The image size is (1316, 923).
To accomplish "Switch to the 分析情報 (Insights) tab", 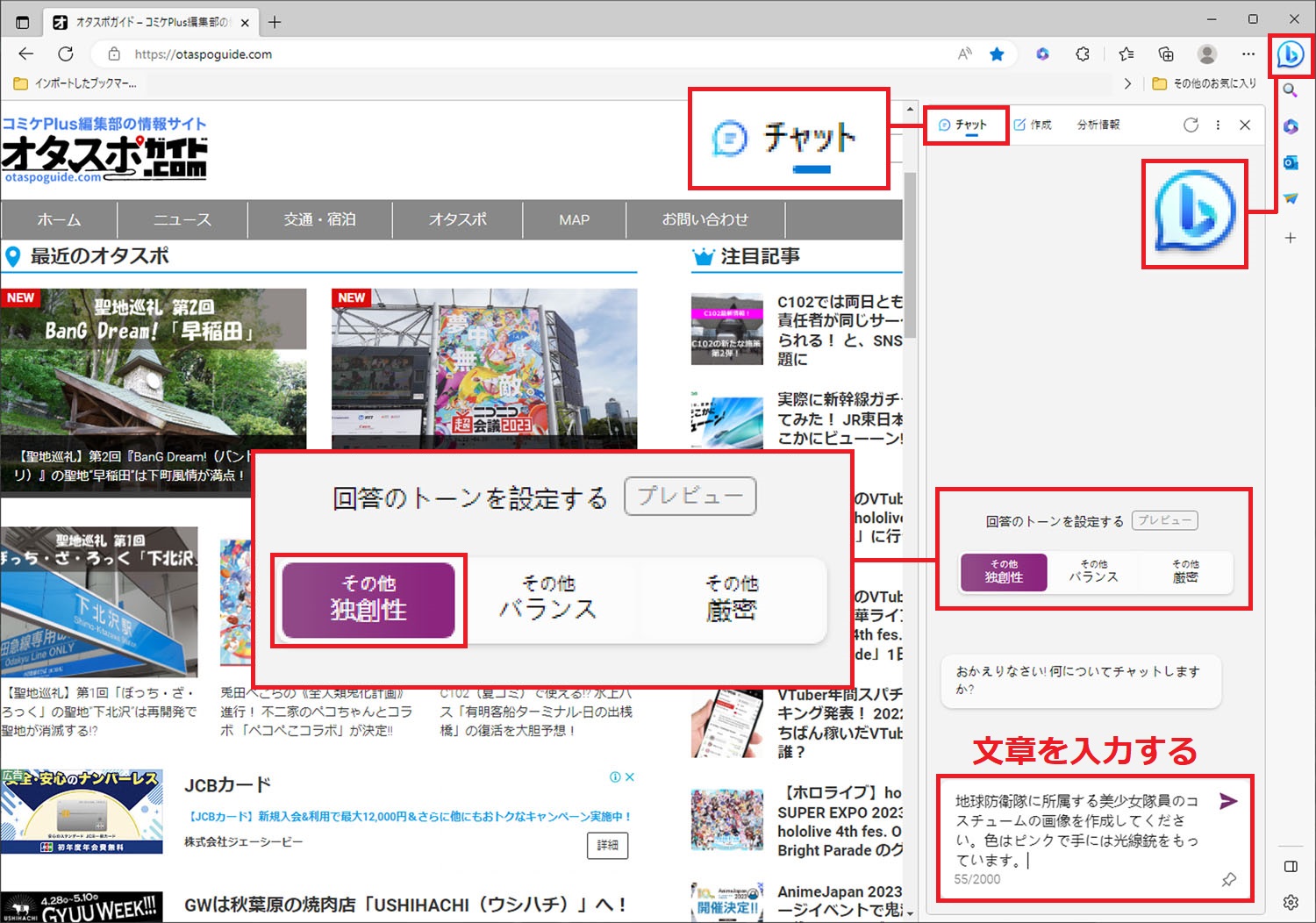I will (1097, 125).
